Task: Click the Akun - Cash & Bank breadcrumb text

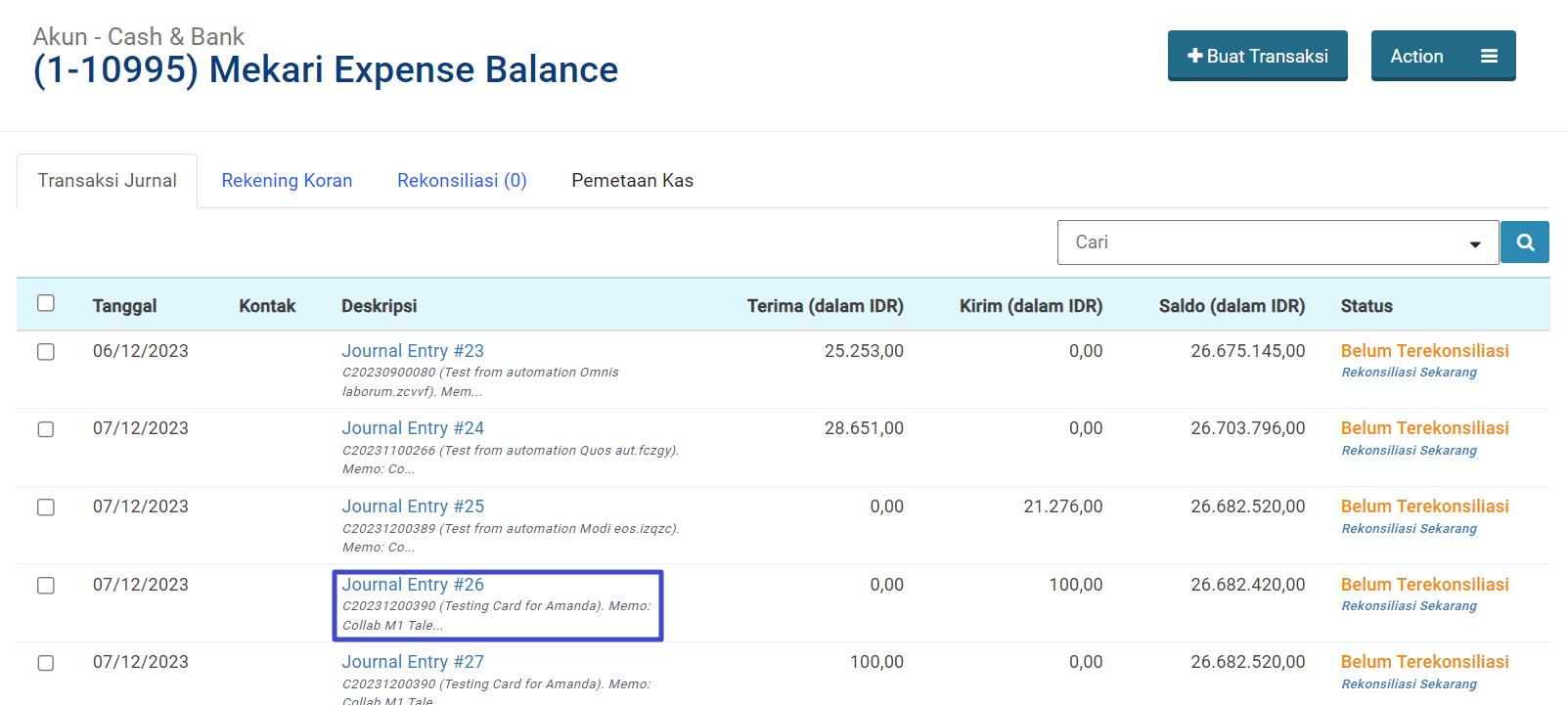Action: pyautogui.click(x=138, y=36)
